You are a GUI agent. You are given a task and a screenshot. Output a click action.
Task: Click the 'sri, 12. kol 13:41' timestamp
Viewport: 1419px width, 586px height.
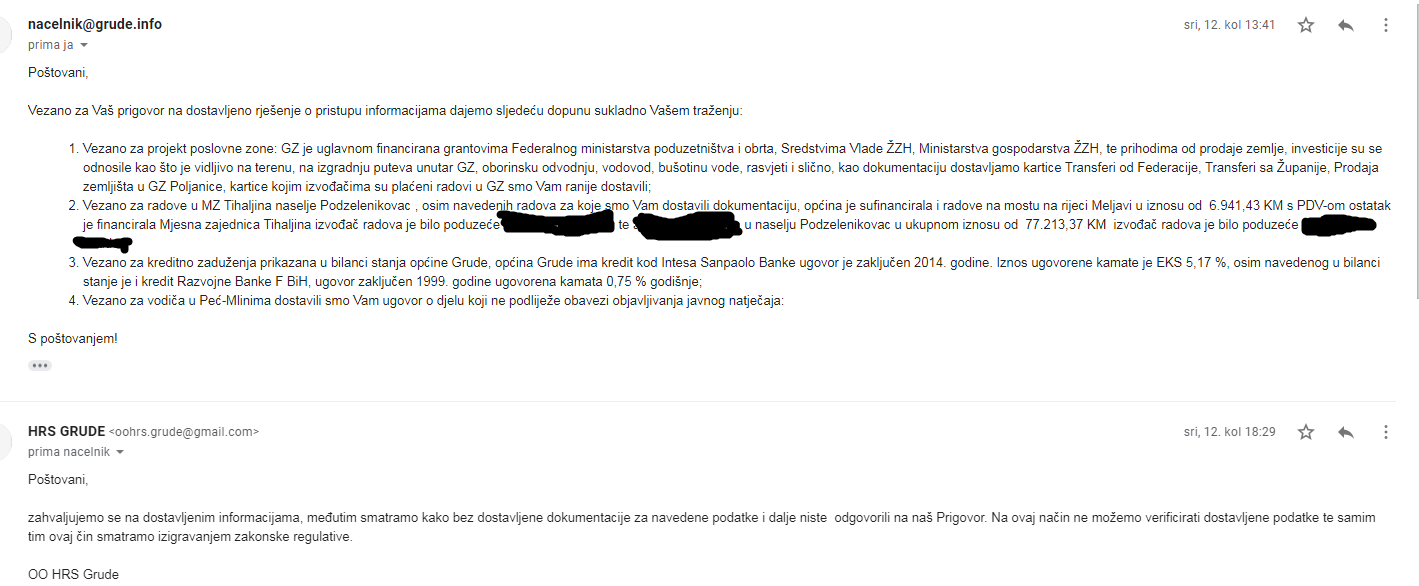[x=1229, y=25]
